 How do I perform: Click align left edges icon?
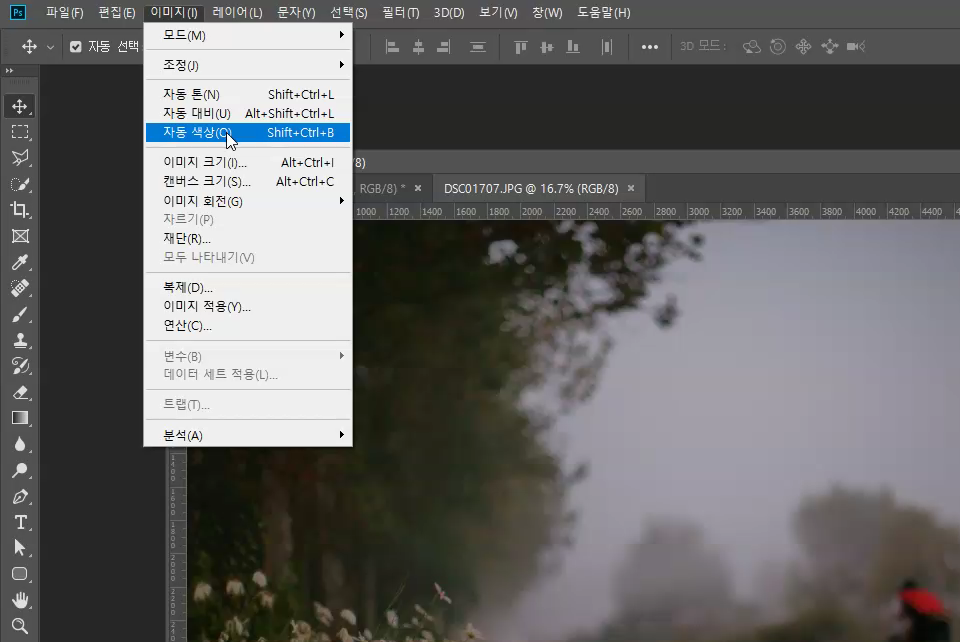click(x=392, y=47)
